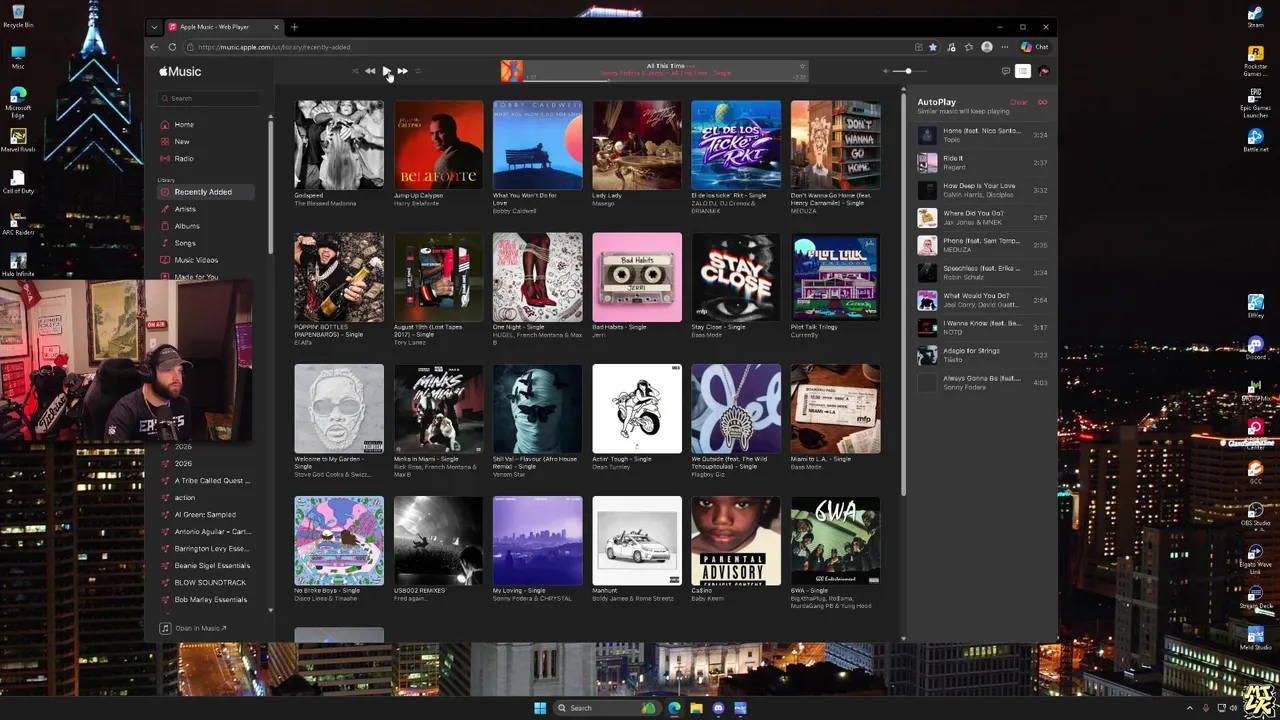Open the Recycle Bin desktop icon
The height and width of the screenshot is (720, 1280).
(x=18, y=17)
